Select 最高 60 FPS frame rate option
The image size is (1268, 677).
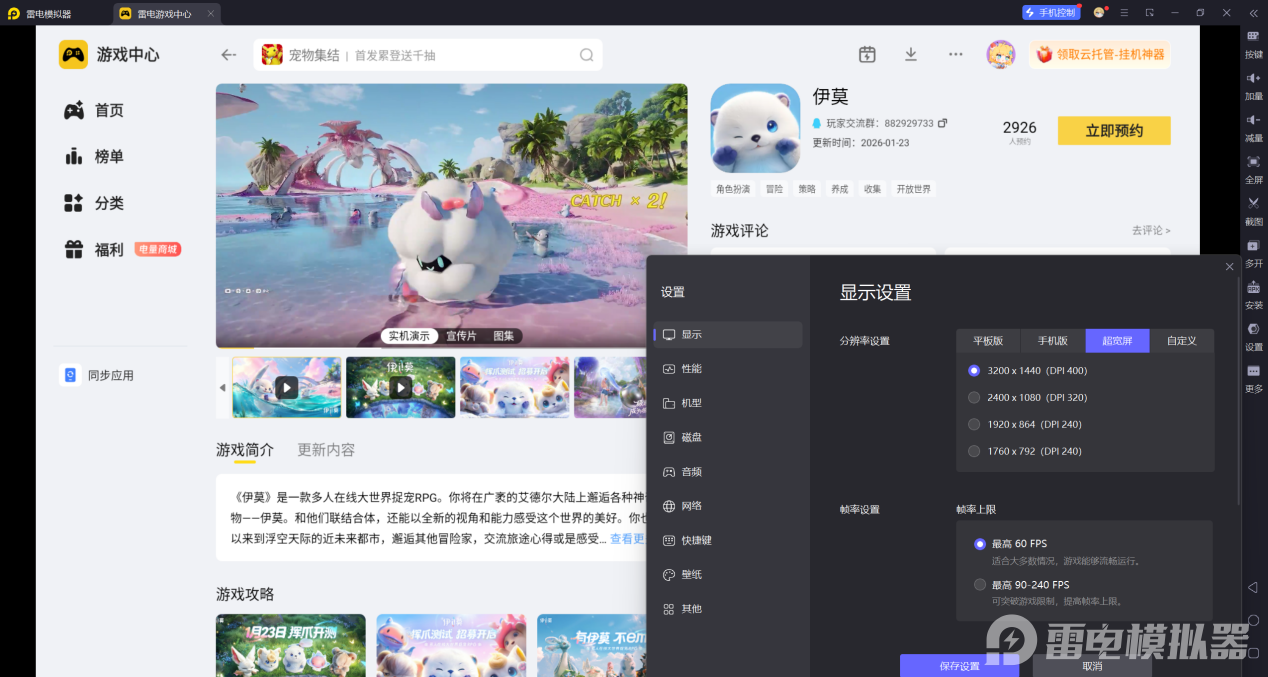click(1011, 544)
